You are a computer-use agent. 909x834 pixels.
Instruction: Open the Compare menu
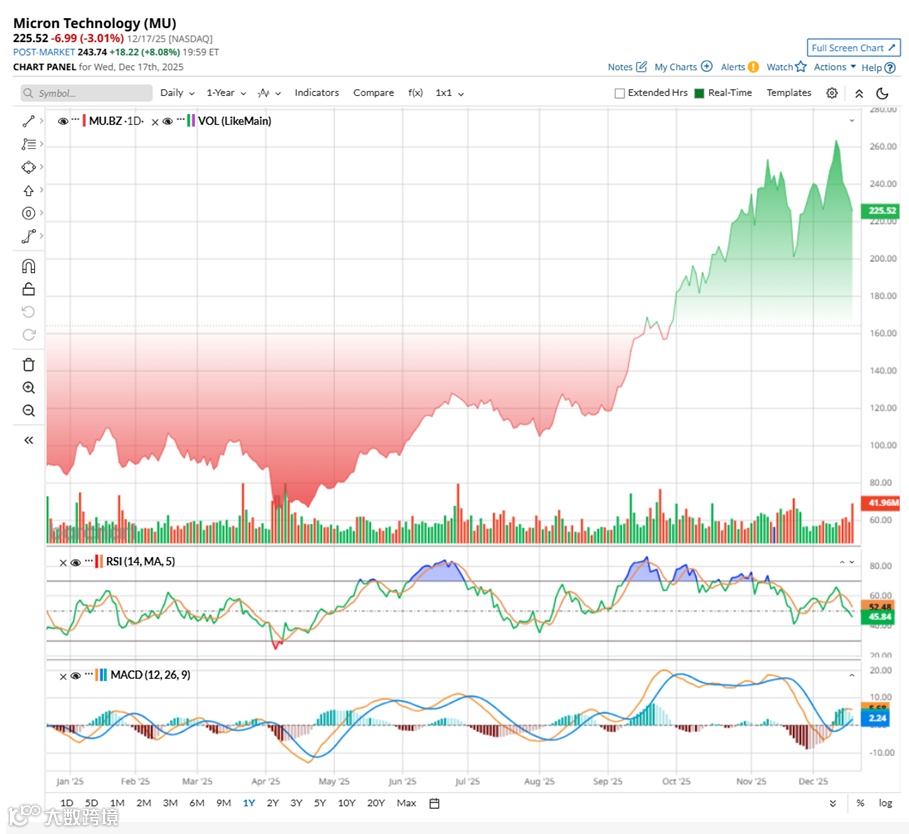(373, 93)
